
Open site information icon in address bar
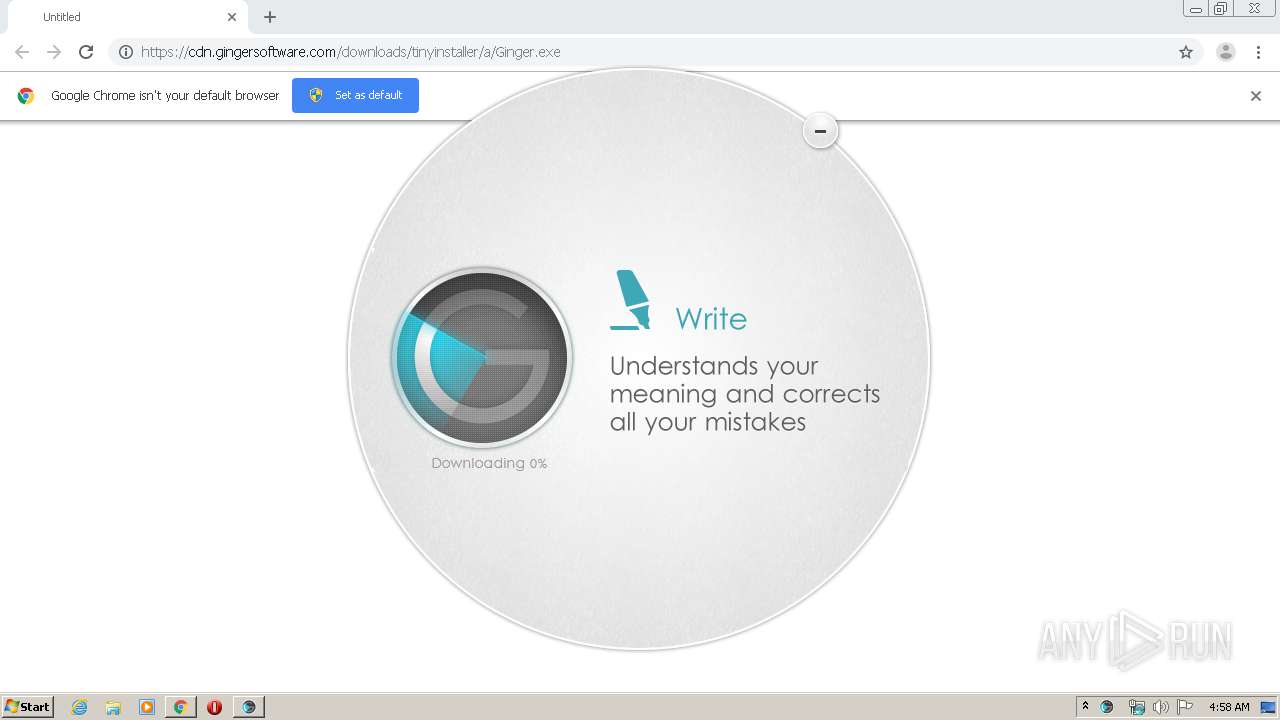click(x=126, y=52)
